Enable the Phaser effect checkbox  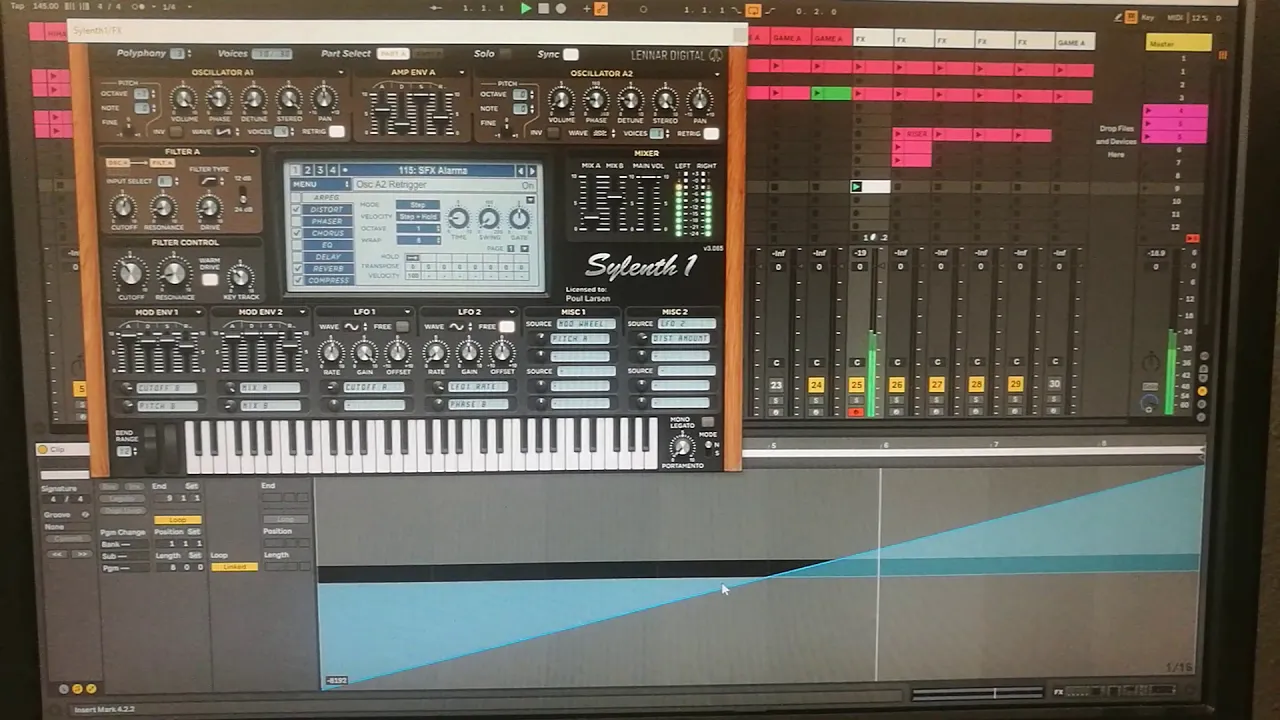(297, 222)
